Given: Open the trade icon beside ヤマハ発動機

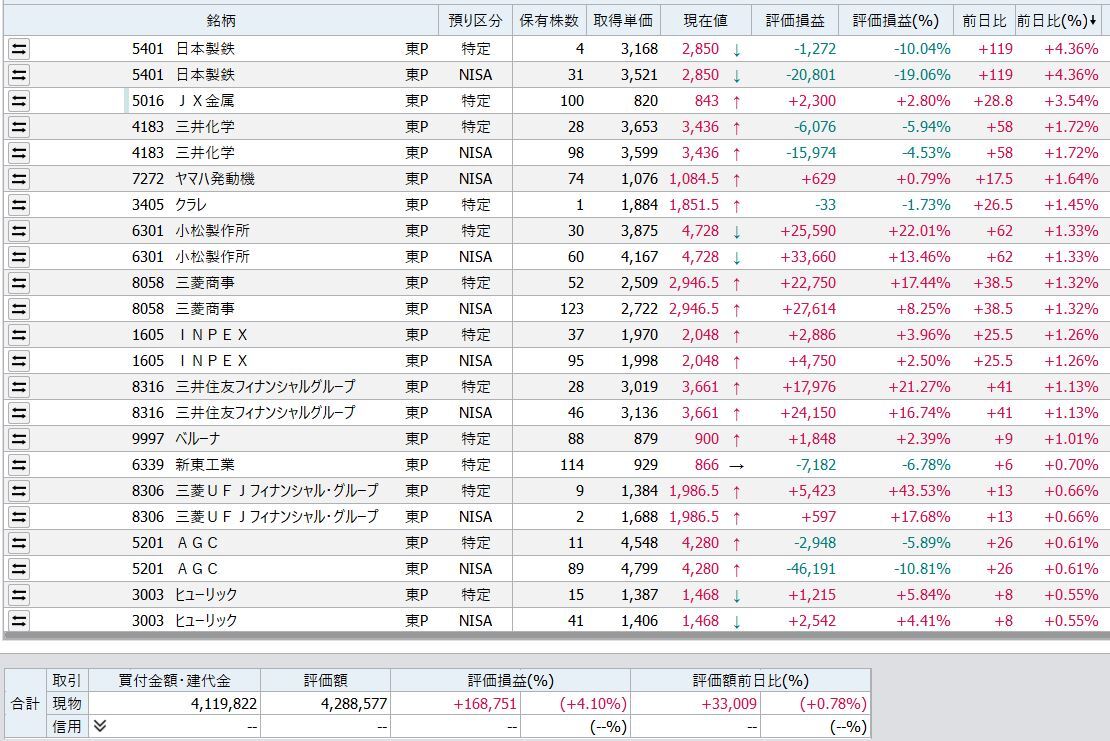Looking at the screenshot, I should (x=19, y=179).
